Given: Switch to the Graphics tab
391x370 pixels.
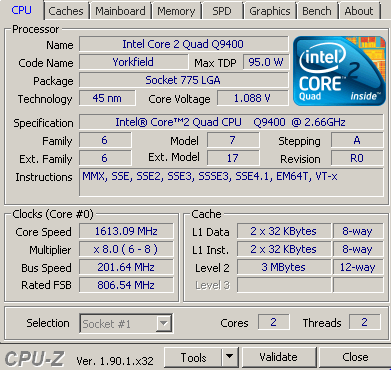Looking at the screenshot, I should [x=270, y=11].
